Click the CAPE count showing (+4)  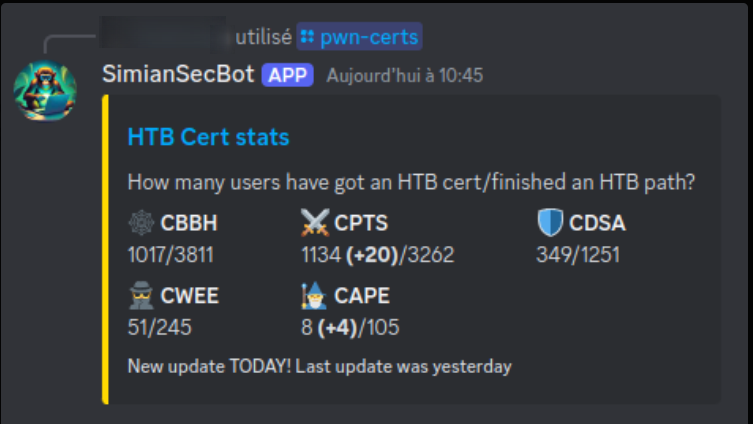coord(350,327)
